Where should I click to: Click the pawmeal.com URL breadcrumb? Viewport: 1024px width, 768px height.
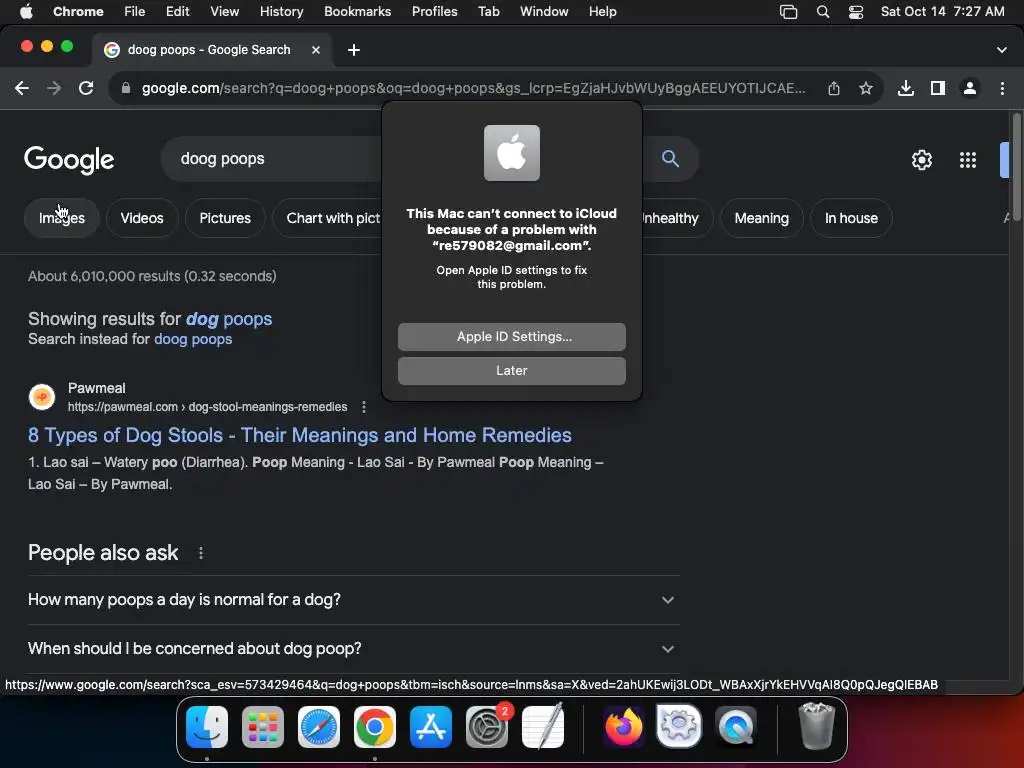coord(208,407)
